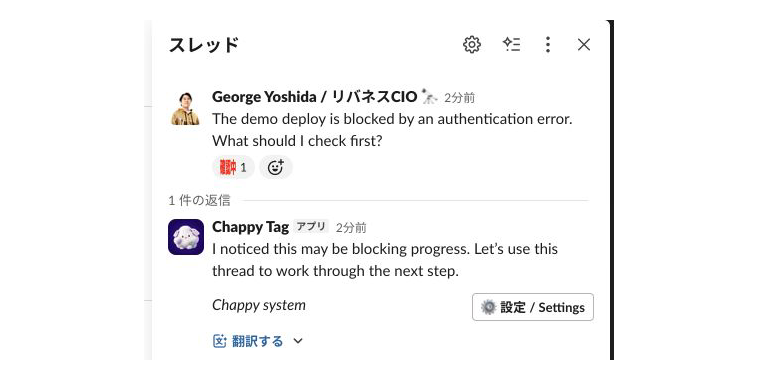Image resolution: width=760 pixels, height=380 pixels.
Task: Expand the dropdown arrow beside 翻訳する
Action: coord(298,341)
